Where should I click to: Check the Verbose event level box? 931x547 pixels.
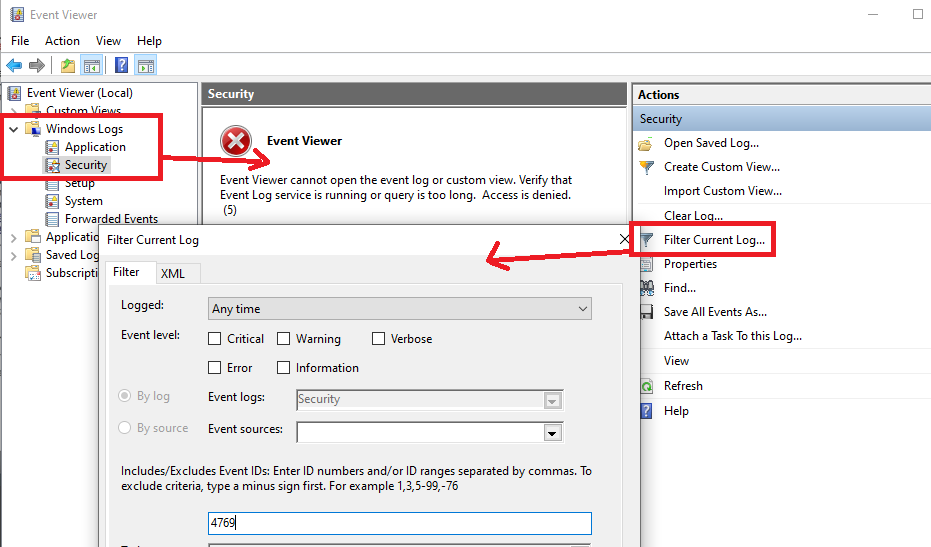pos(378,339)
